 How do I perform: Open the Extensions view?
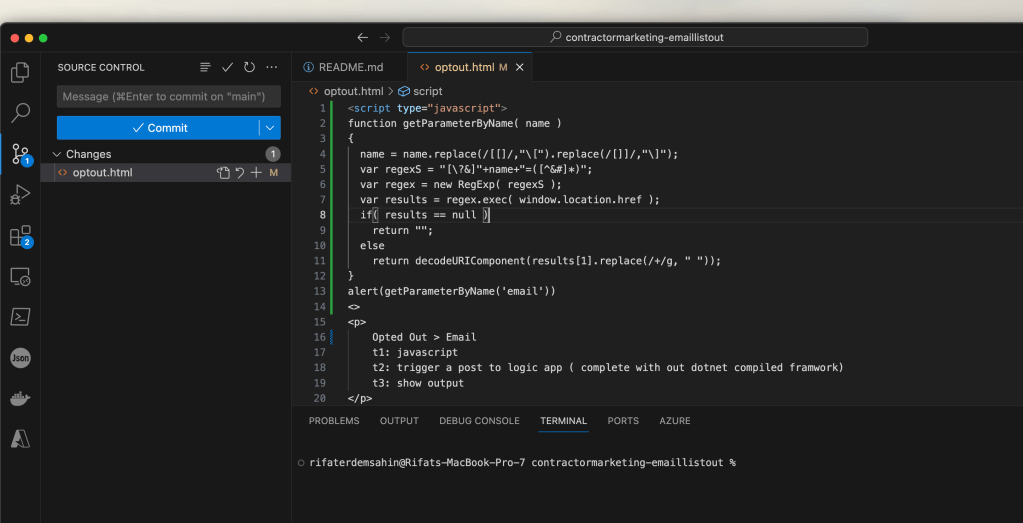pyautogui.click(x=20, y=236)
